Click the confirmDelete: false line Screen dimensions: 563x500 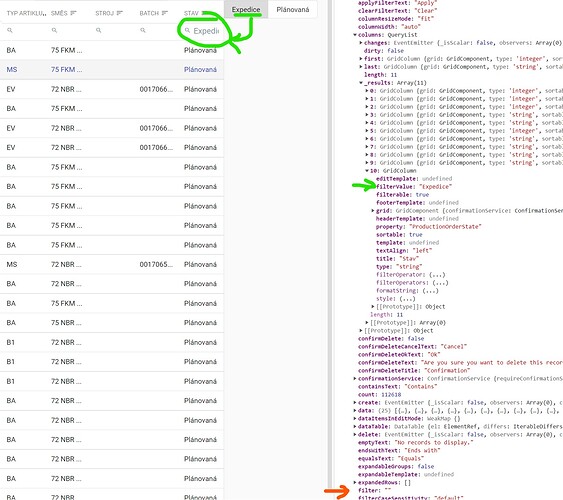pyautogui.click(x=391, y=338)
